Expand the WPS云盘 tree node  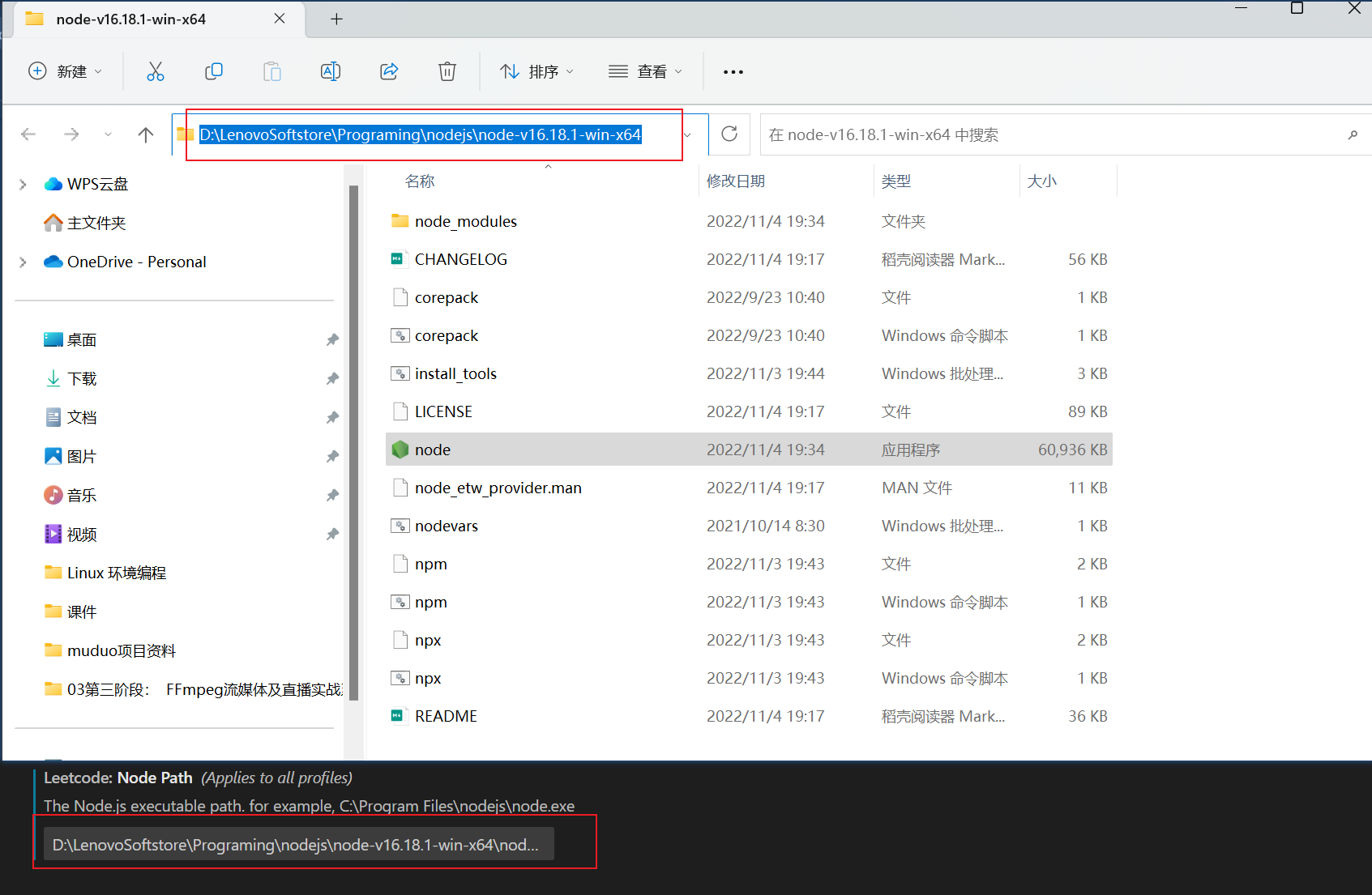[x=23, y=185]
